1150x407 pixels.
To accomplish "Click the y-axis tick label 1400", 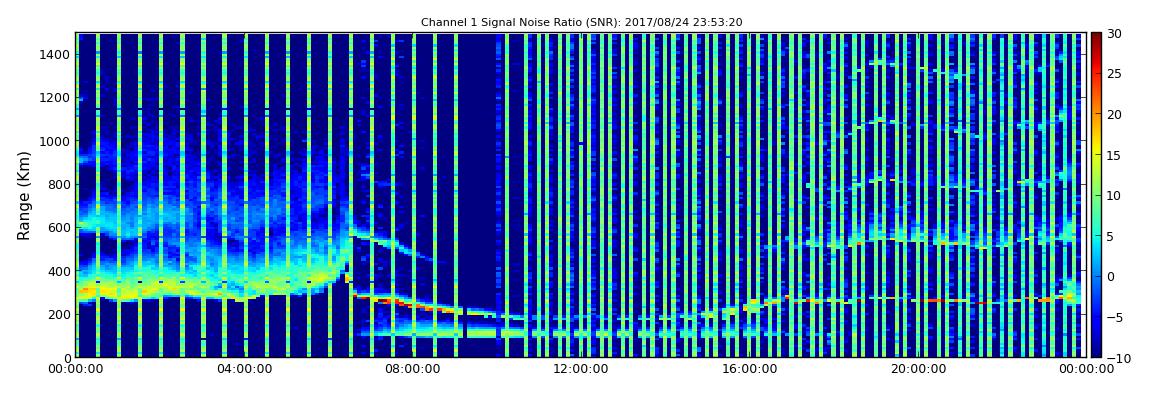I will point(55,55).
